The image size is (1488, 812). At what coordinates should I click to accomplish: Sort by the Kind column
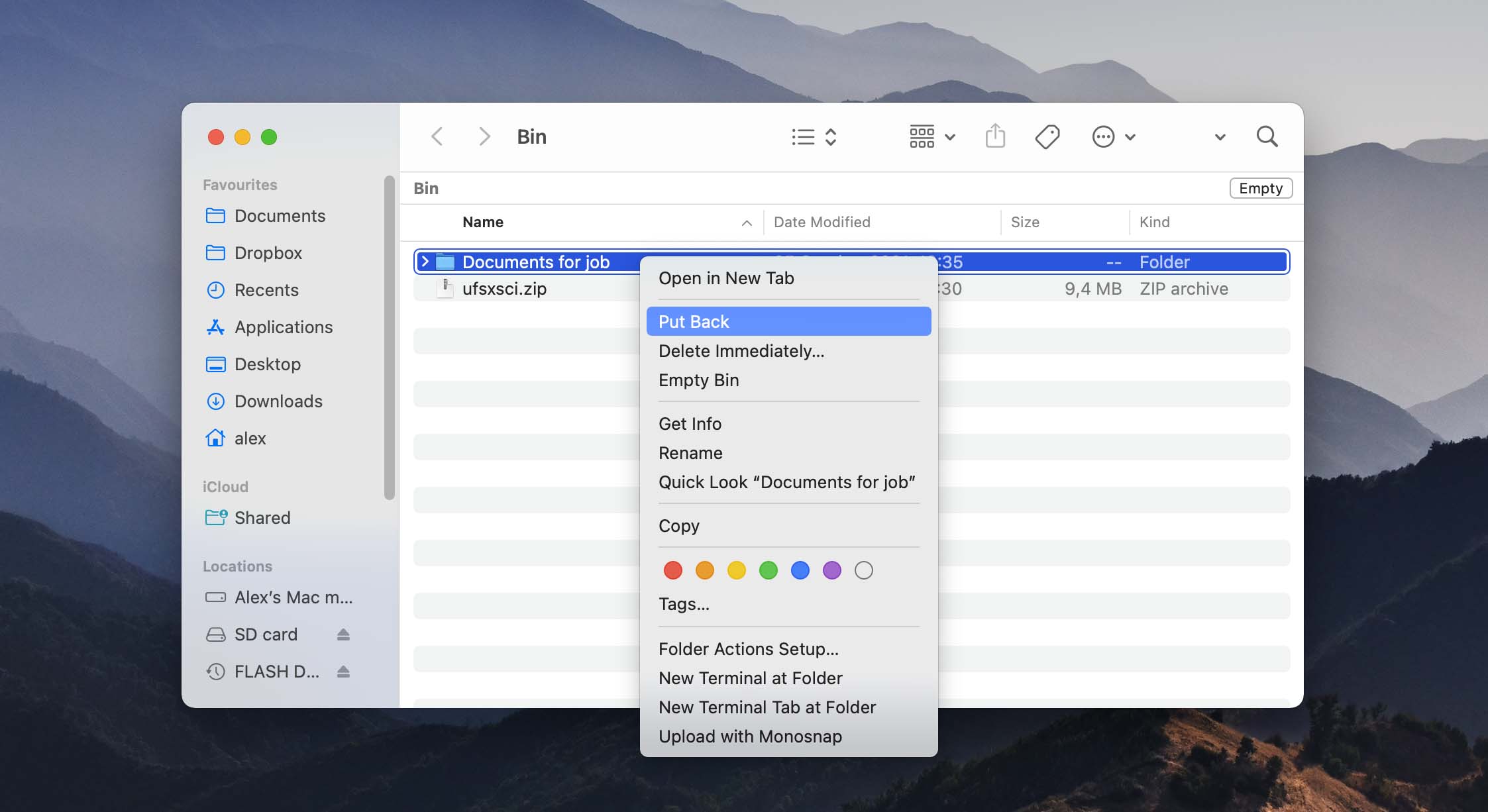tap(1154, 222)
